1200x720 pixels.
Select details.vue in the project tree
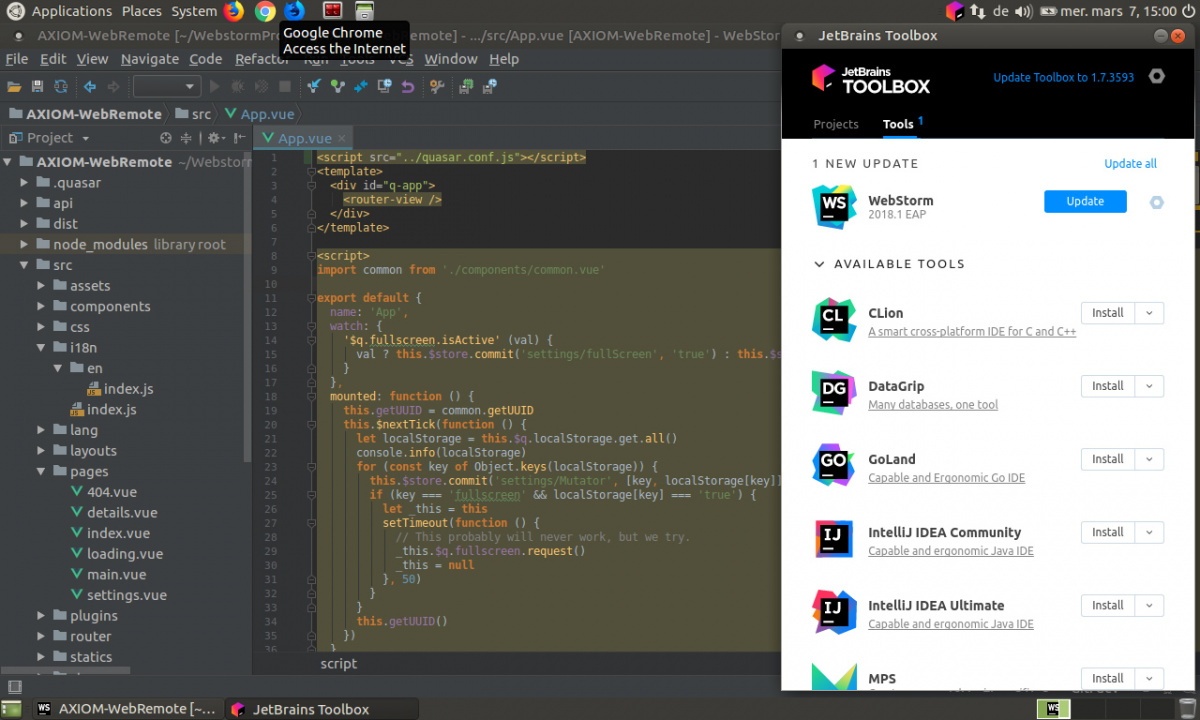[x=122, y=512]
